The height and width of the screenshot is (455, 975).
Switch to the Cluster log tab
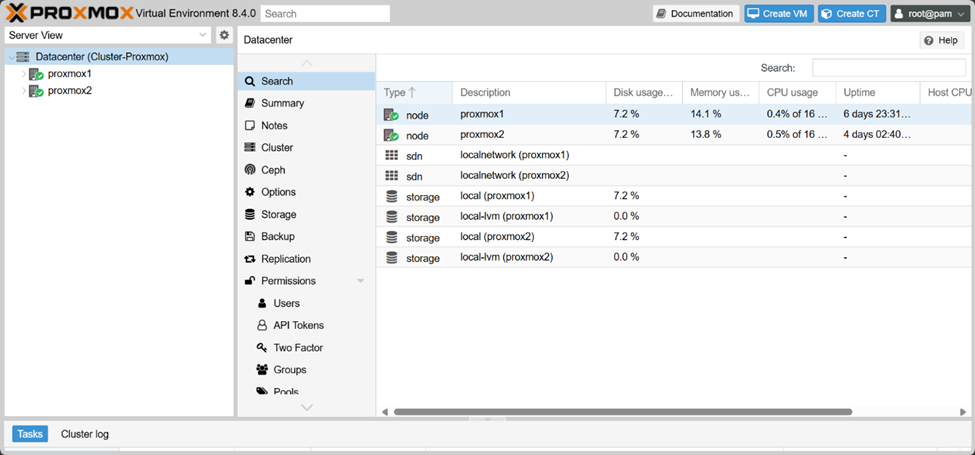(85, 434)
